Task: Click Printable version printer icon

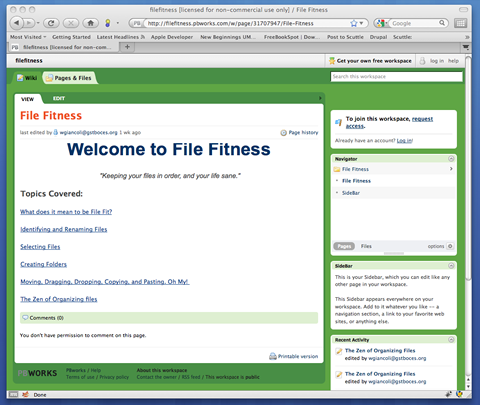Action: click(x=273, y=356)
